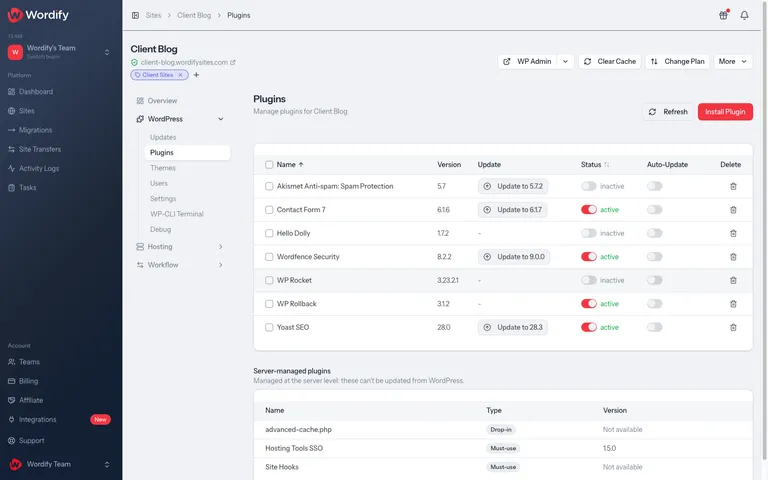Open Wordify's Team switcher

[61, 51]
